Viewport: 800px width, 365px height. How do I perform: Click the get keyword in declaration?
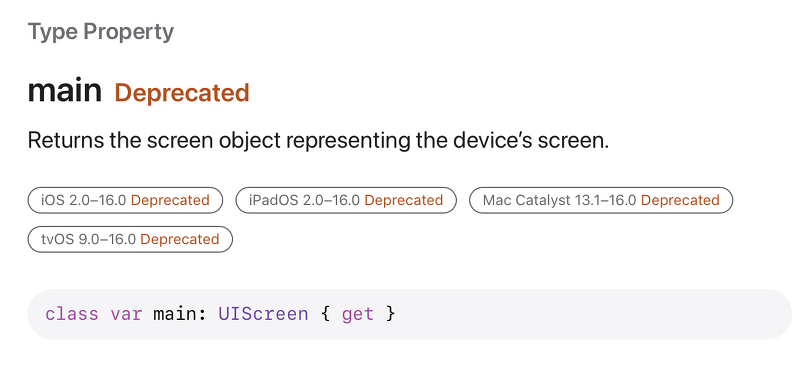coord(358,313)
